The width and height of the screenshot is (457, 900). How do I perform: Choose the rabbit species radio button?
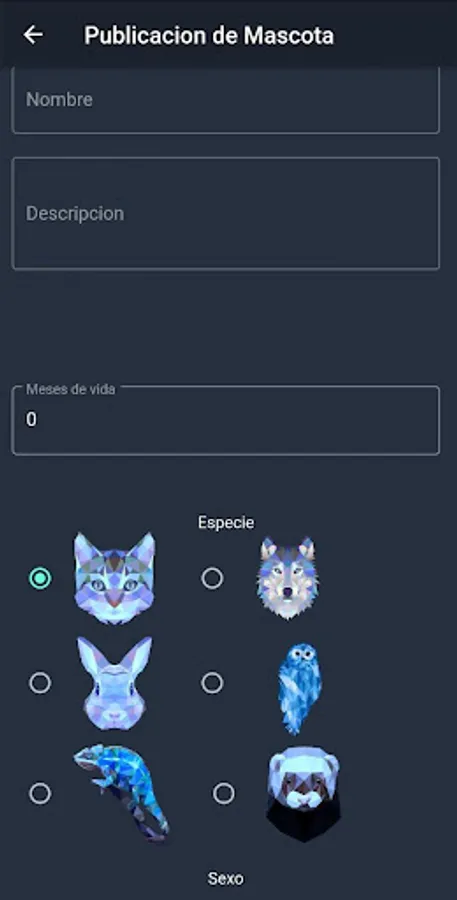(40, 683)
